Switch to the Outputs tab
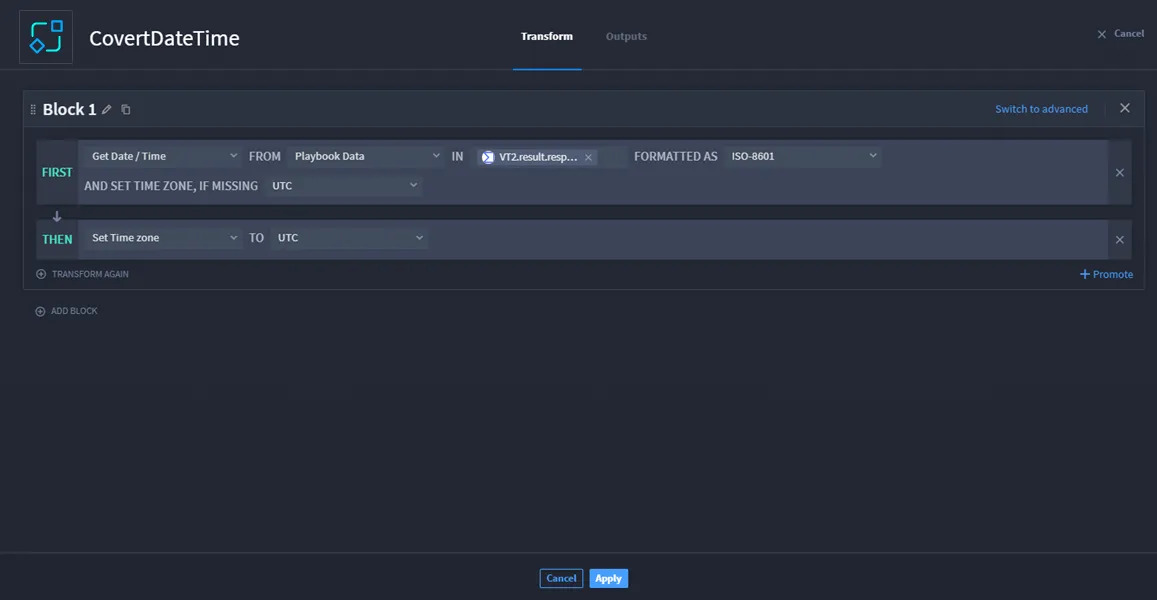 click(626, 36)
